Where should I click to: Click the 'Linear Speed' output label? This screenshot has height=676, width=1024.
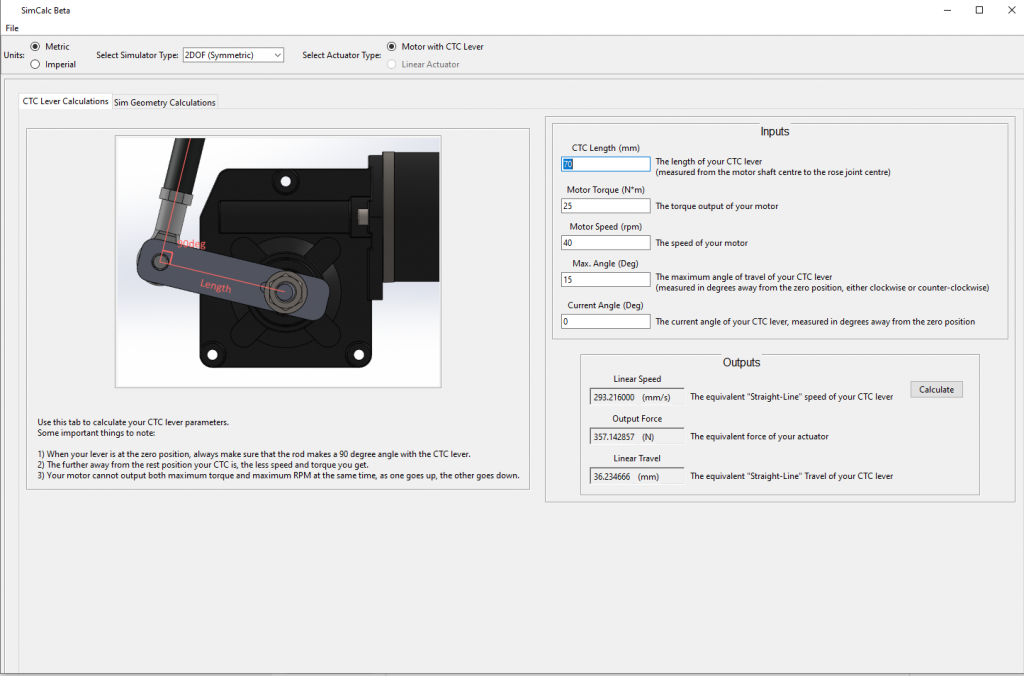637,379
